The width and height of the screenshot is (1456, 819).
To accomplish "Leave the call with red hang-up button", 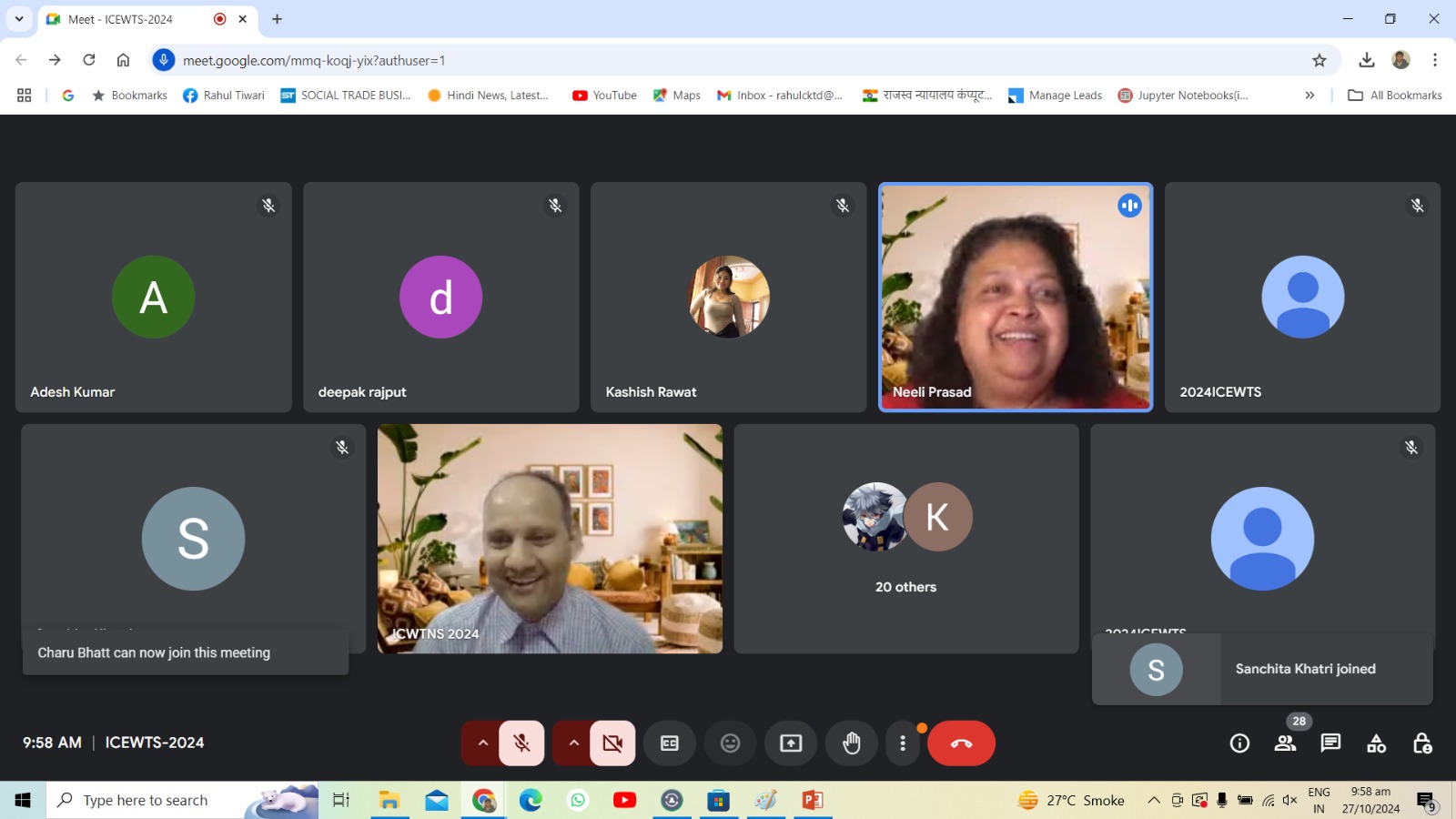I will point(961,743).
